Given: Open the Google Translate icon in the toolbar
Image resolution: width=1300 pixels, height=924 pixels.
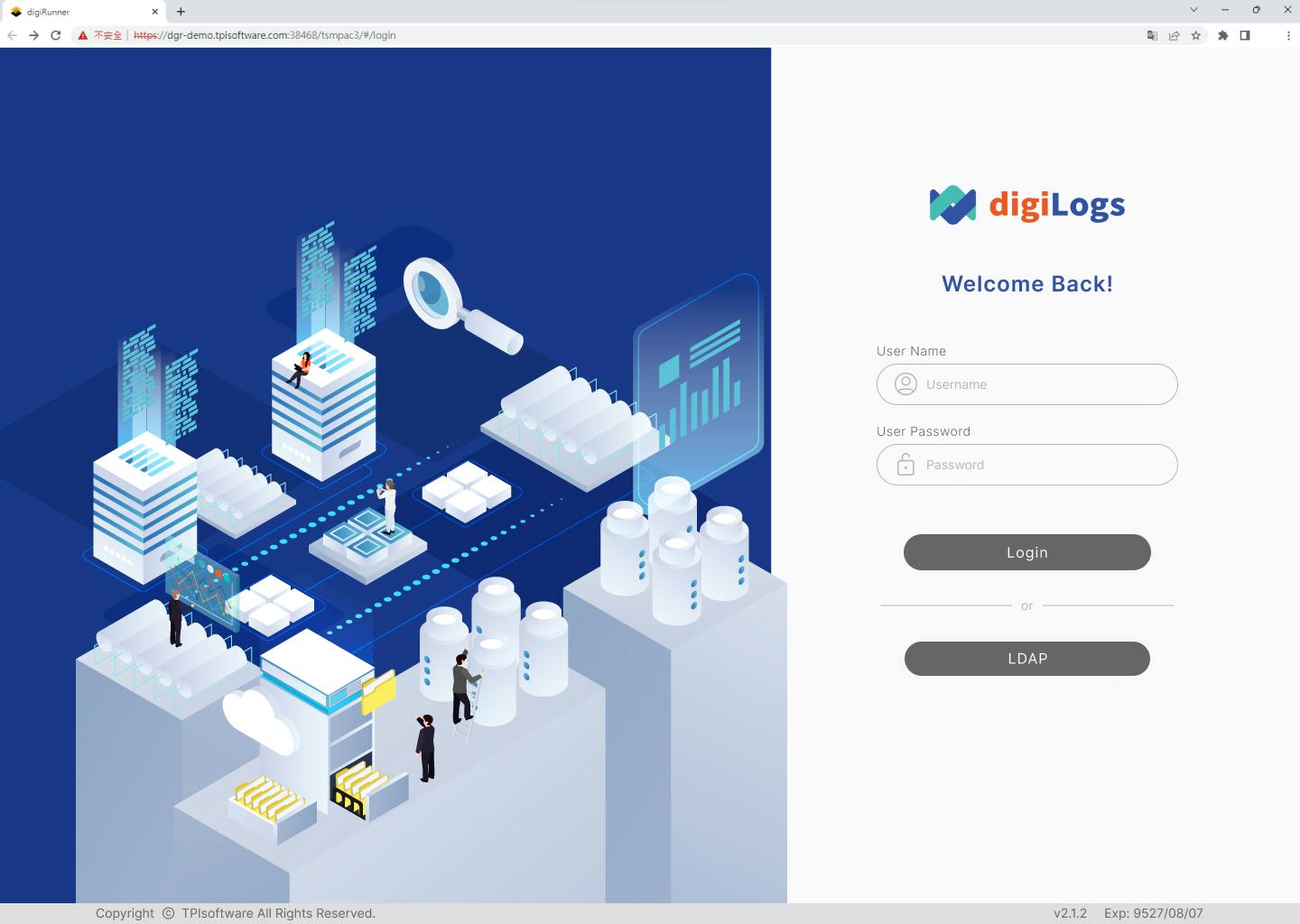Looking at the screenshot, I should point(1152,35).
